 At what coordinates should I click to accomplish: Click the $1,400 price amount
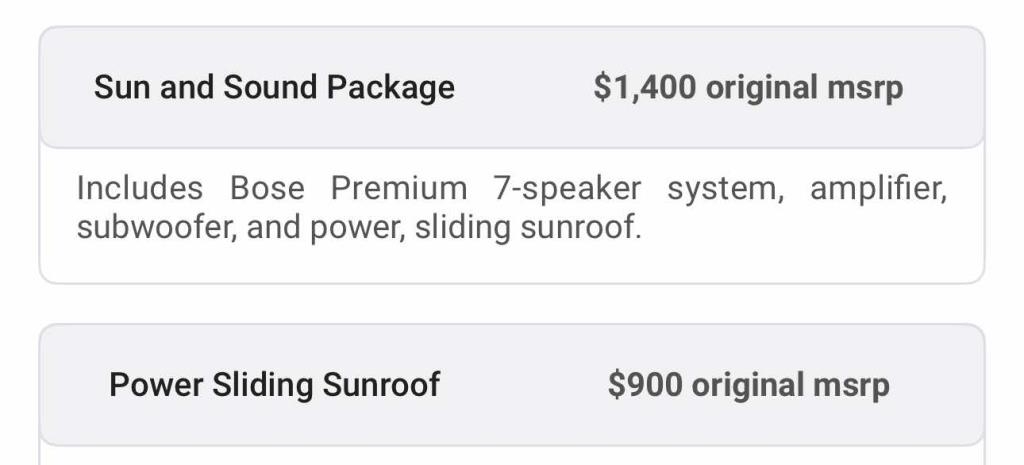(644, 88)
